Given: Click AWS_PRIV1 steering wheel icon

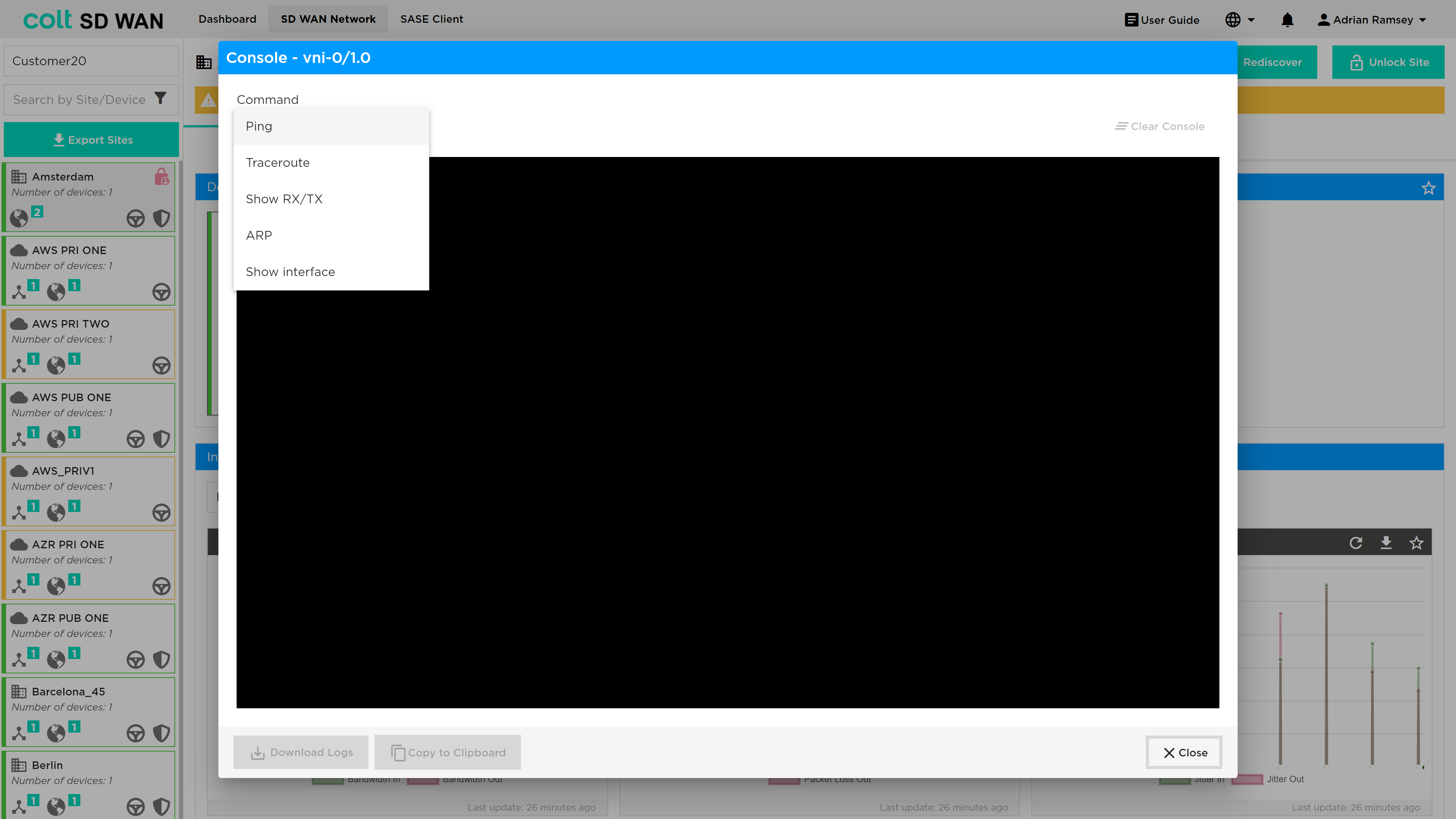Looking at the screenshot, I should click(x=162, y=512).
